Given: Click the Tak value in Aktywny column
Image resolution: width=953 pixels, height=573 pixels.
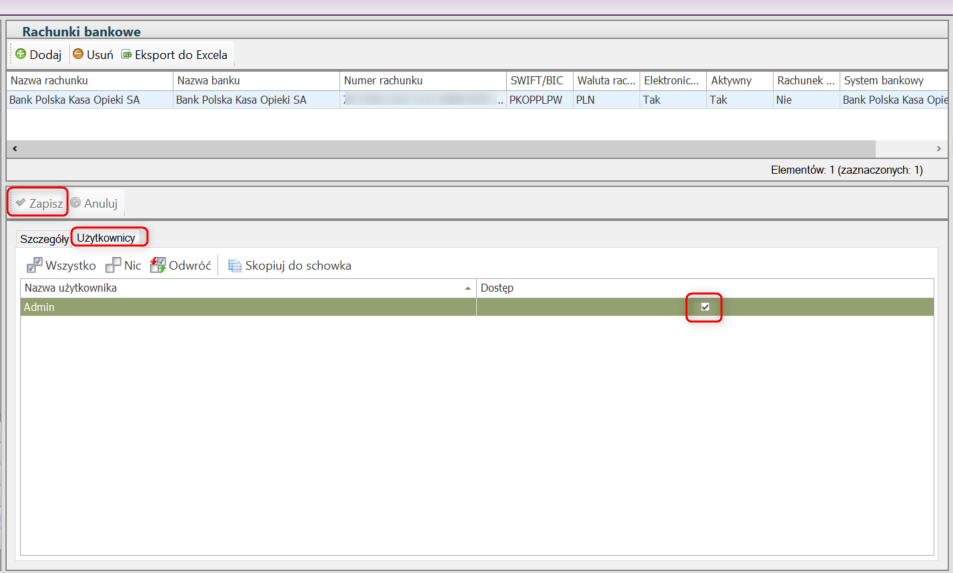Looking at the screenshot, I should tap(740, 100).
